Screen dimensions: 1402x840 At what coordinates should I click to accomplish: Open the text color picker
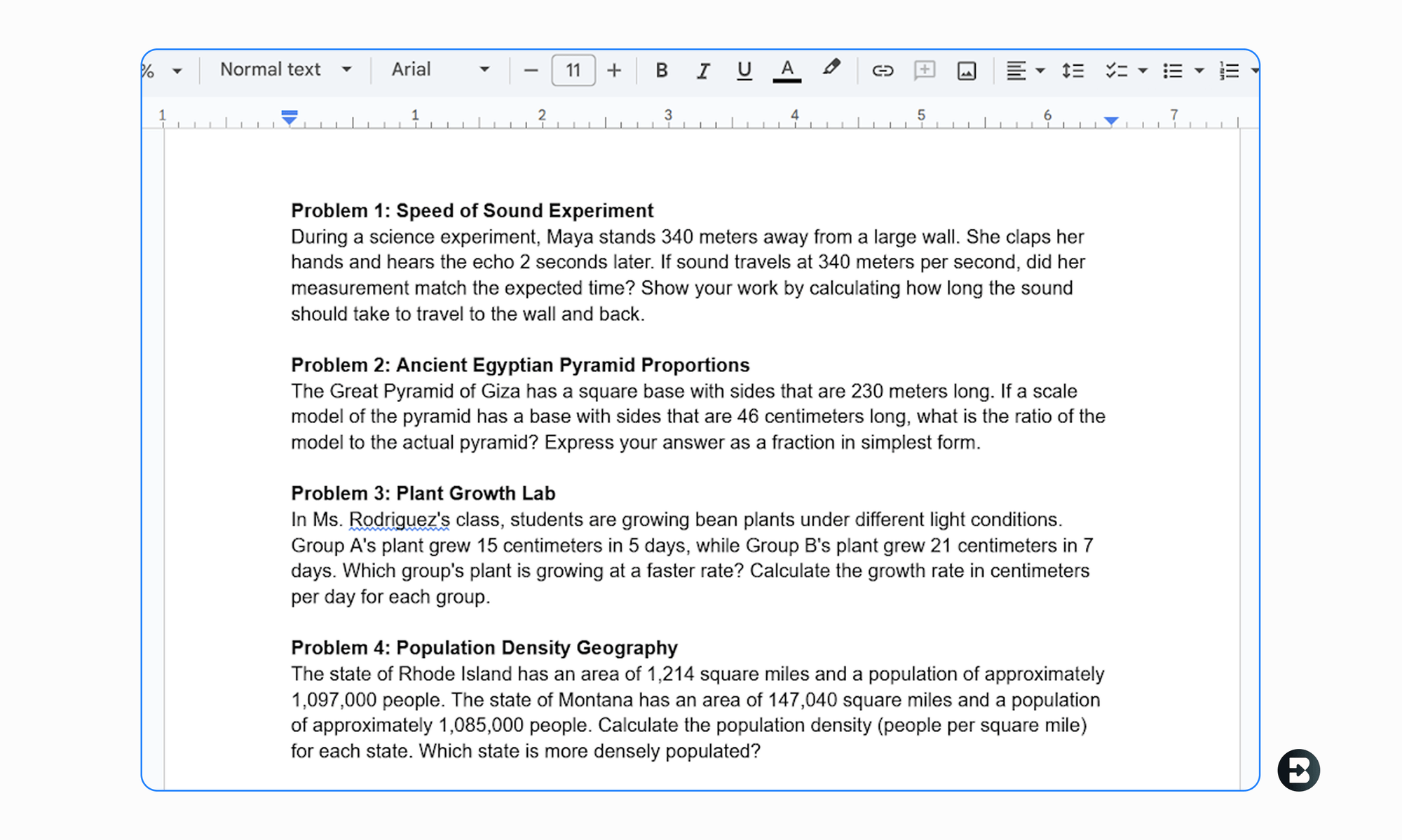coord(787,70)
